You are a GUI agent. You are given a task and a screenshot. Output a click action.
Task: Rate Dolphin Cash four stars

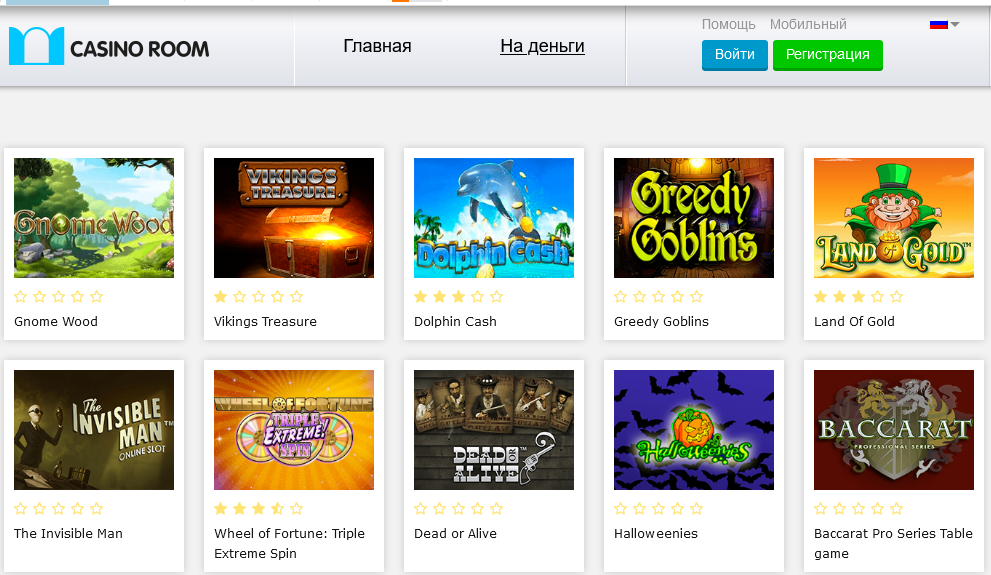point(478,296)
